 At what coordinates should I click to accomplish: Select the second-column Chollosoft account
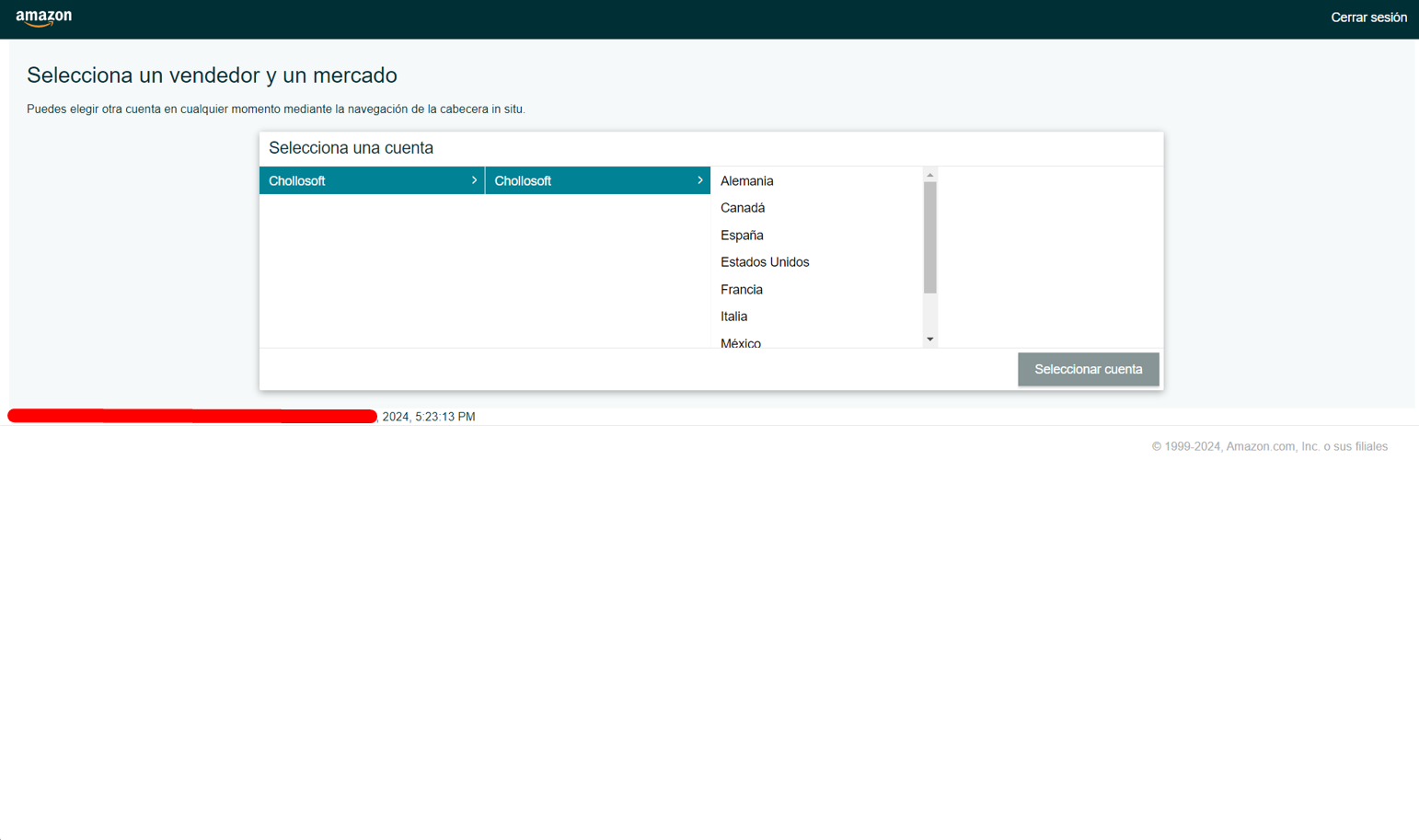[598, 180]
